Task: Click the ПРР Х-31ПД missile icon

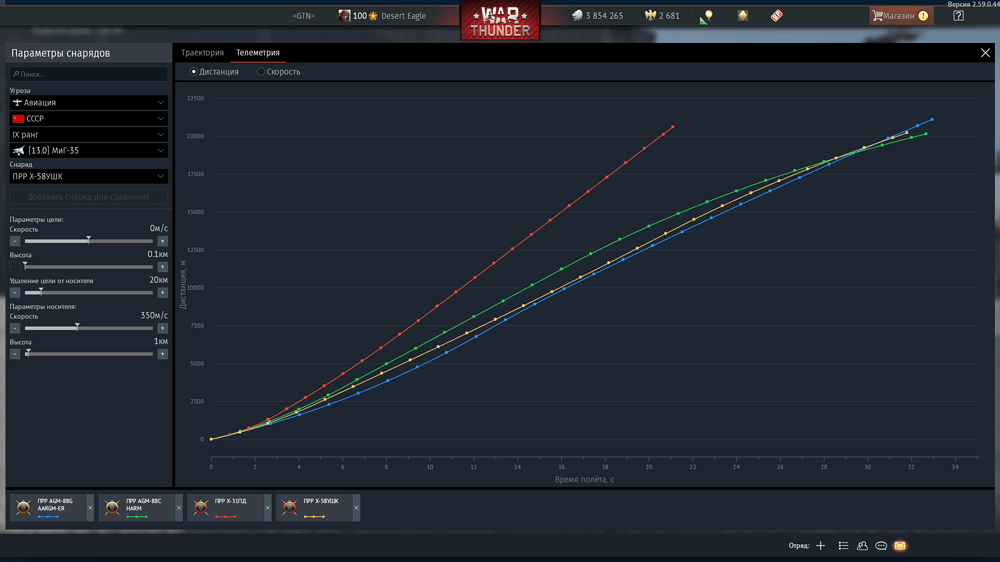Action: point(201,507)
